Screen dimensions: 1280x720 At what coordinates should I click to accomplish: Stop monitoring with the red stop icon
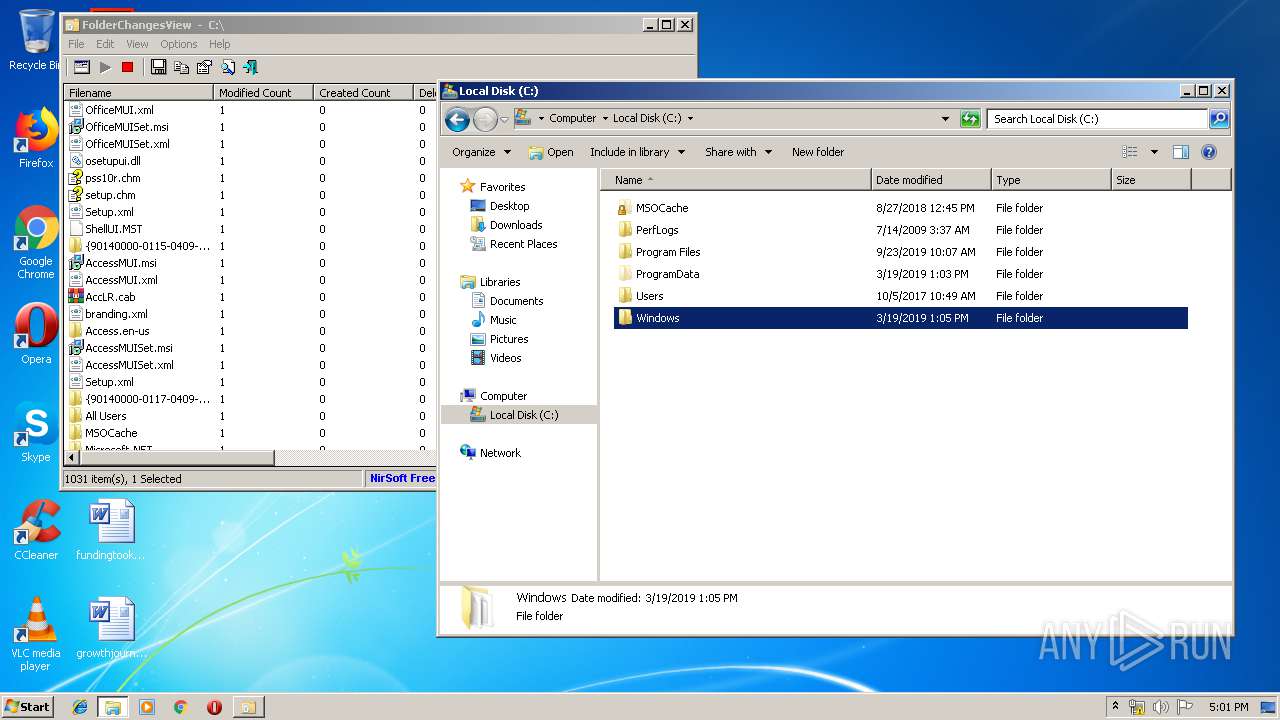pyautogui.click(x=127, y=67)
